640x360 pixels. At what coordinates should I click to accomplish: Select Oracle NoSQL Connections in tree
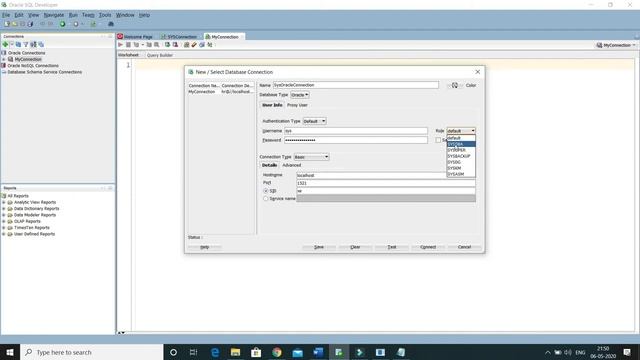[x=33, y=66]
